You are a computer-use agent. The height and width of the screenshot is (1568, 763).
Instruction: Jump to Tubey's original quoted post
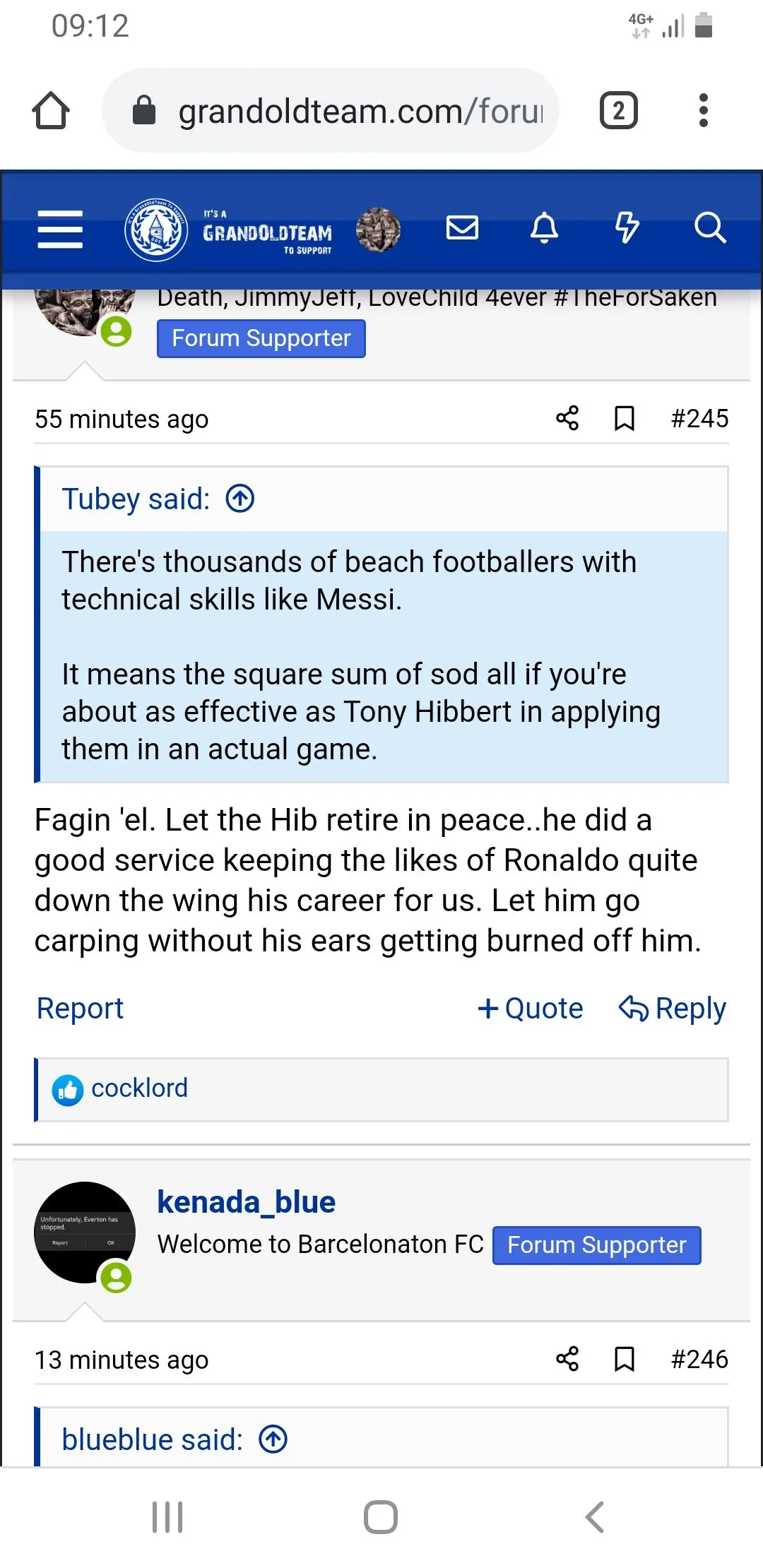(x=240, y=499)
